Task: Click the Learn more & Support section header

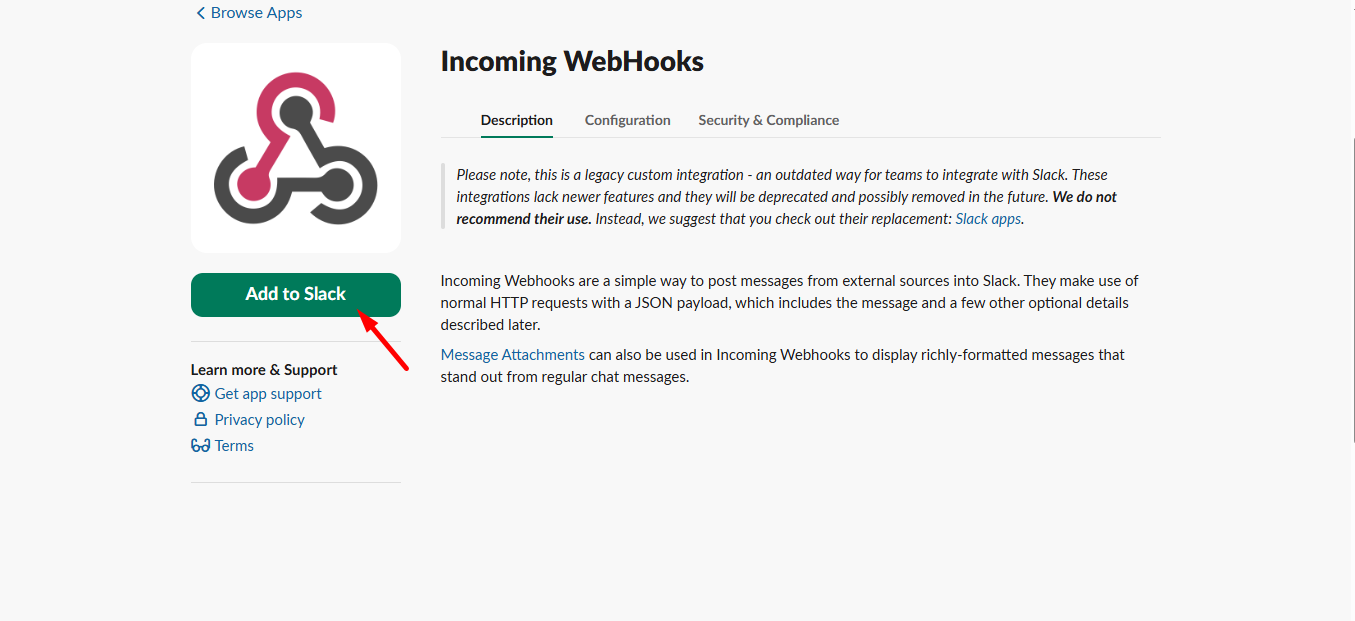Action: coord(263,369)
